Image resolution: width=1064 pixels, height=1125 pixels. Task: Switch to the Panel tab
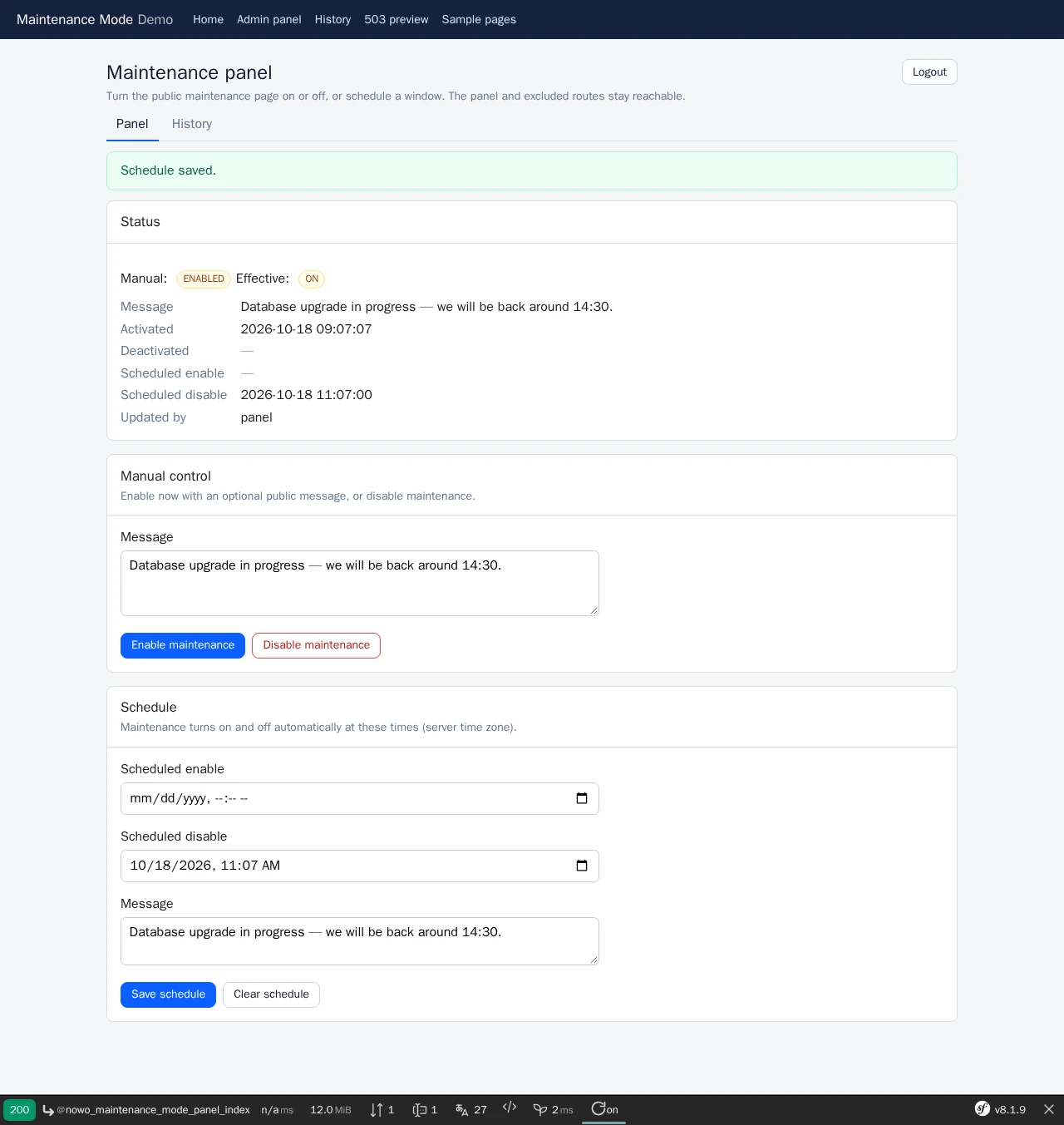coord(132,124)
